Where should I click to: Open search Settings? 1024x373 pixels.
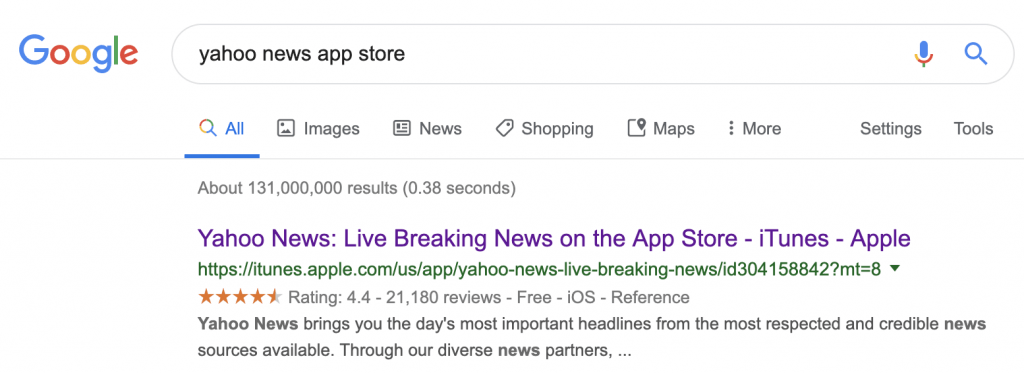pyautogui.click(x=891, y=129)
